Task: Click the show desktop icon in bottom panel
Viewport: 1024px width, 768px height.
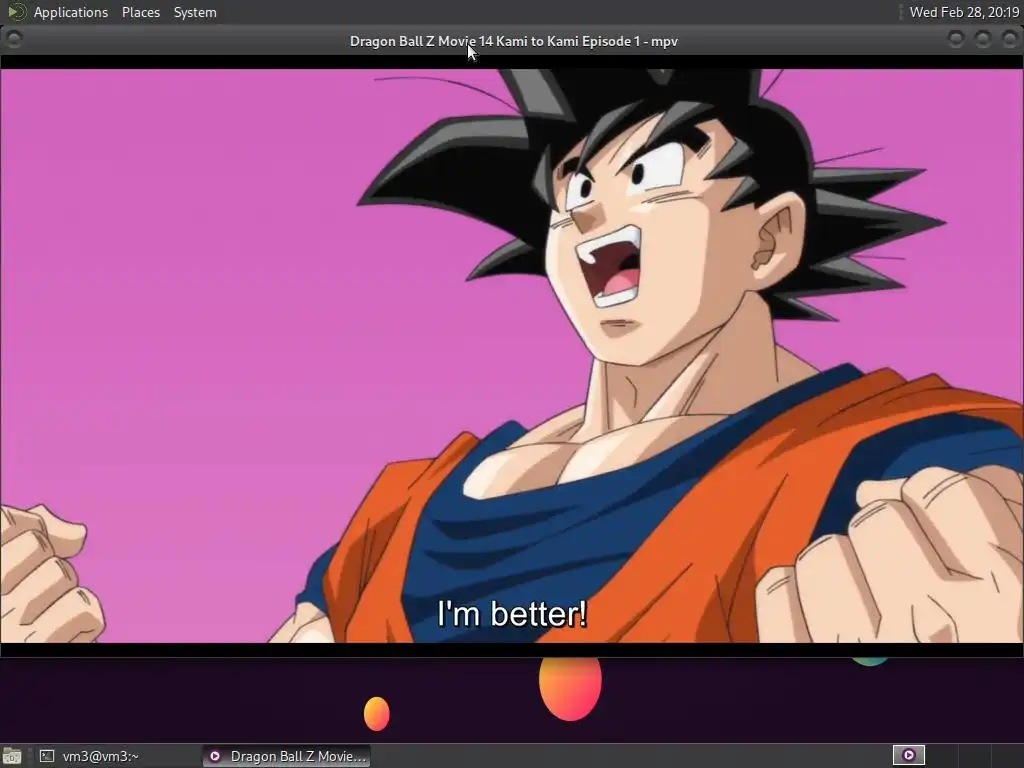Action: 12,756
